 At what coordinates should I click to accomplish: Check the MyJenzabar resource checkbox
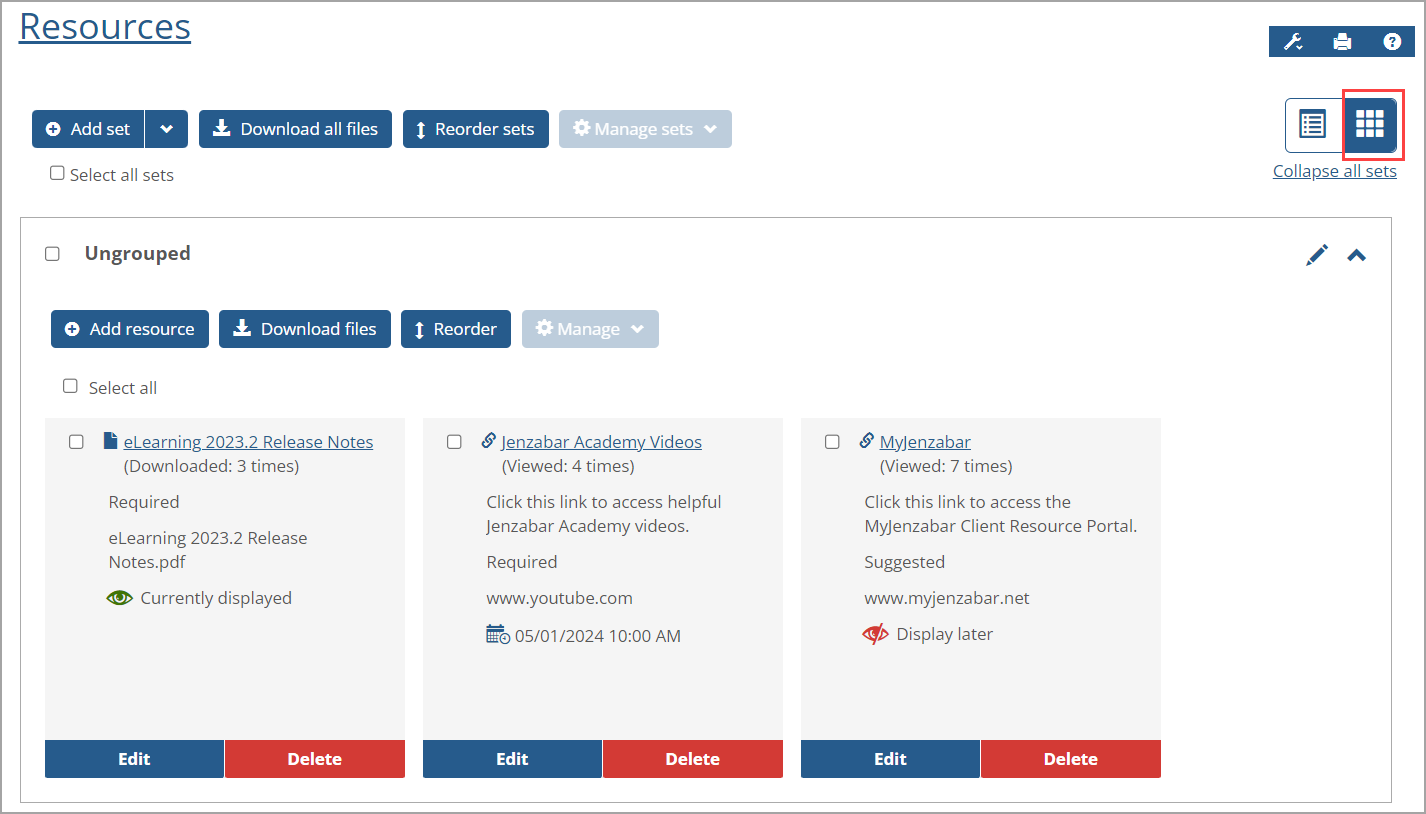coord(832,440)
